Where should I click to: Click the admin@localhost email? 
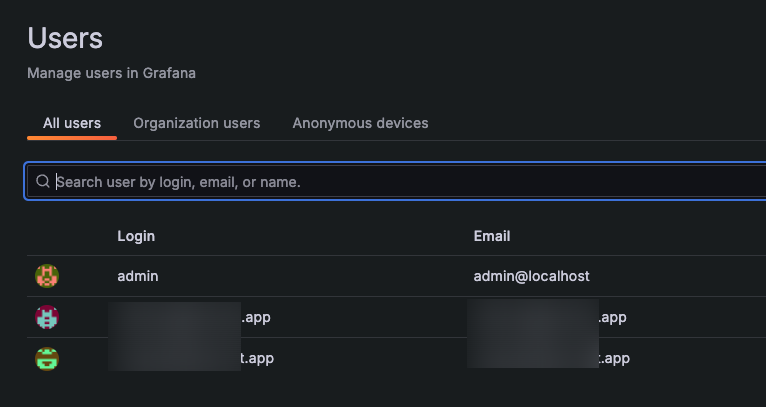(x=538, y=276)
